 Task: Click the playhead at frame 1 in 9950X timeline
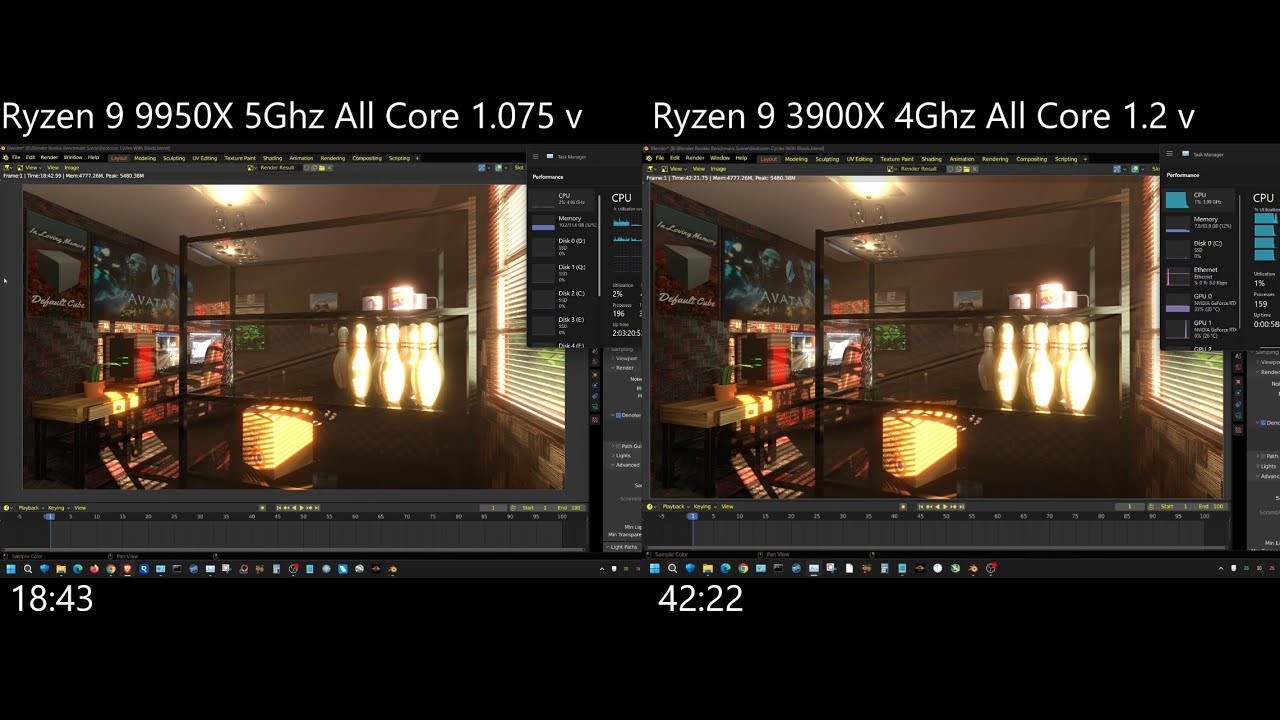coord(50,516)
